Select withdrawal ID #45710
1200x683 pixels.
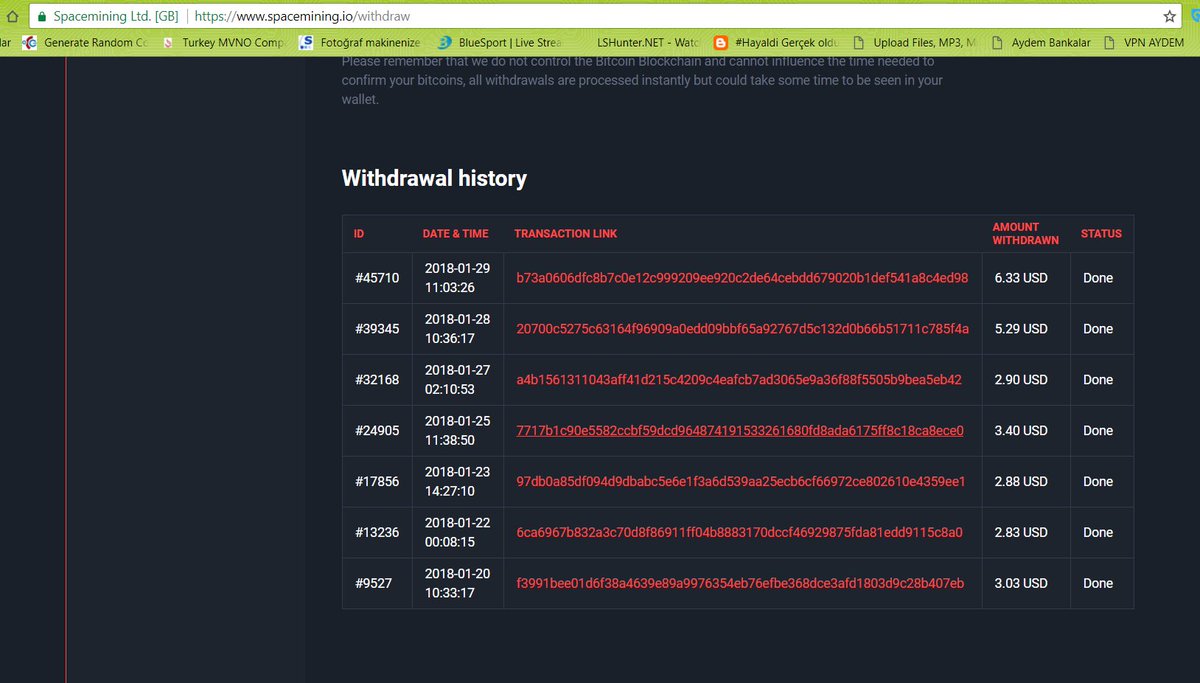tap(377, 278)
